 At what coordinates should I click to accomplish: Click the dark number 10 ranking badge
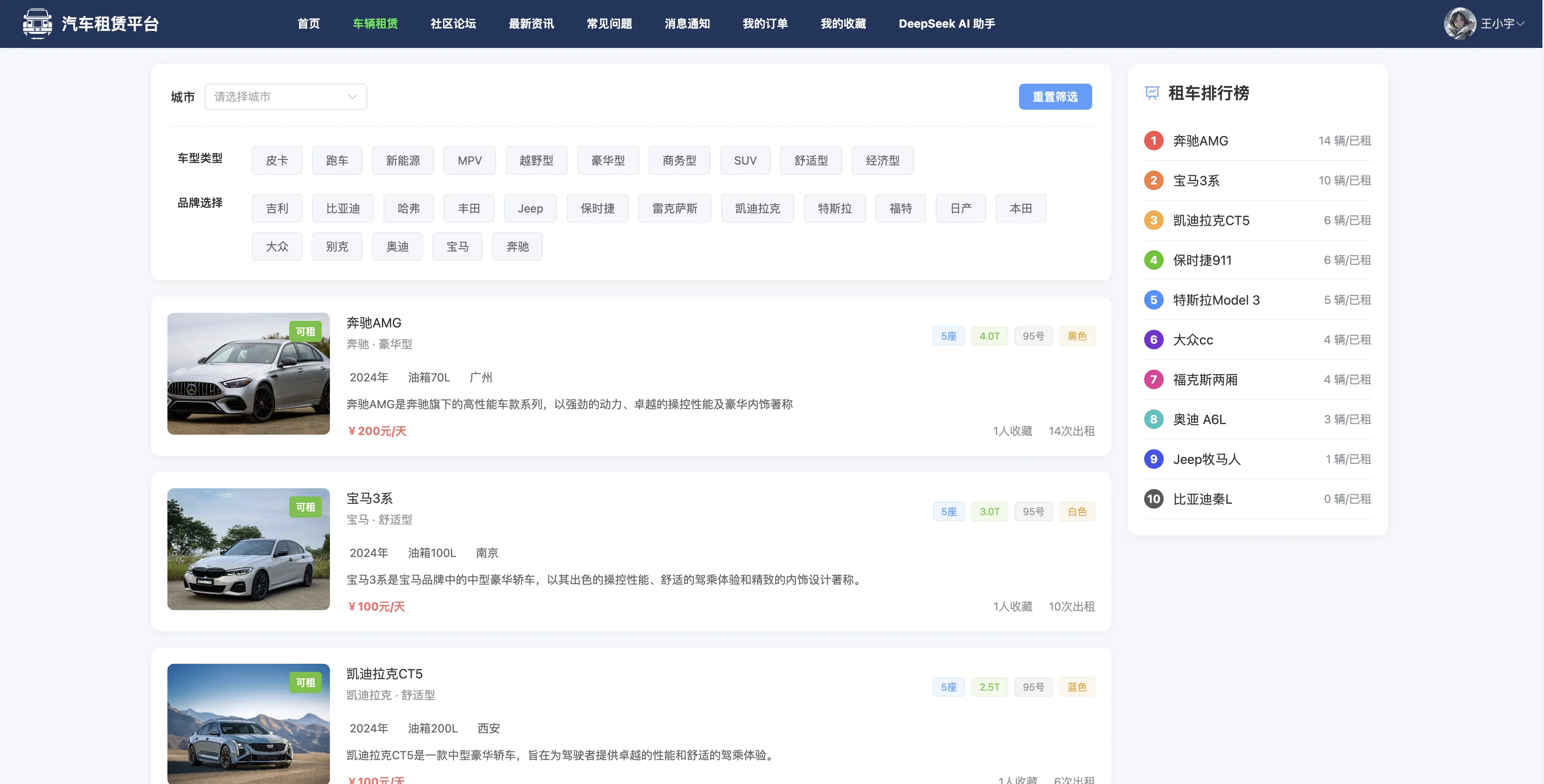tap(1153, 499)
